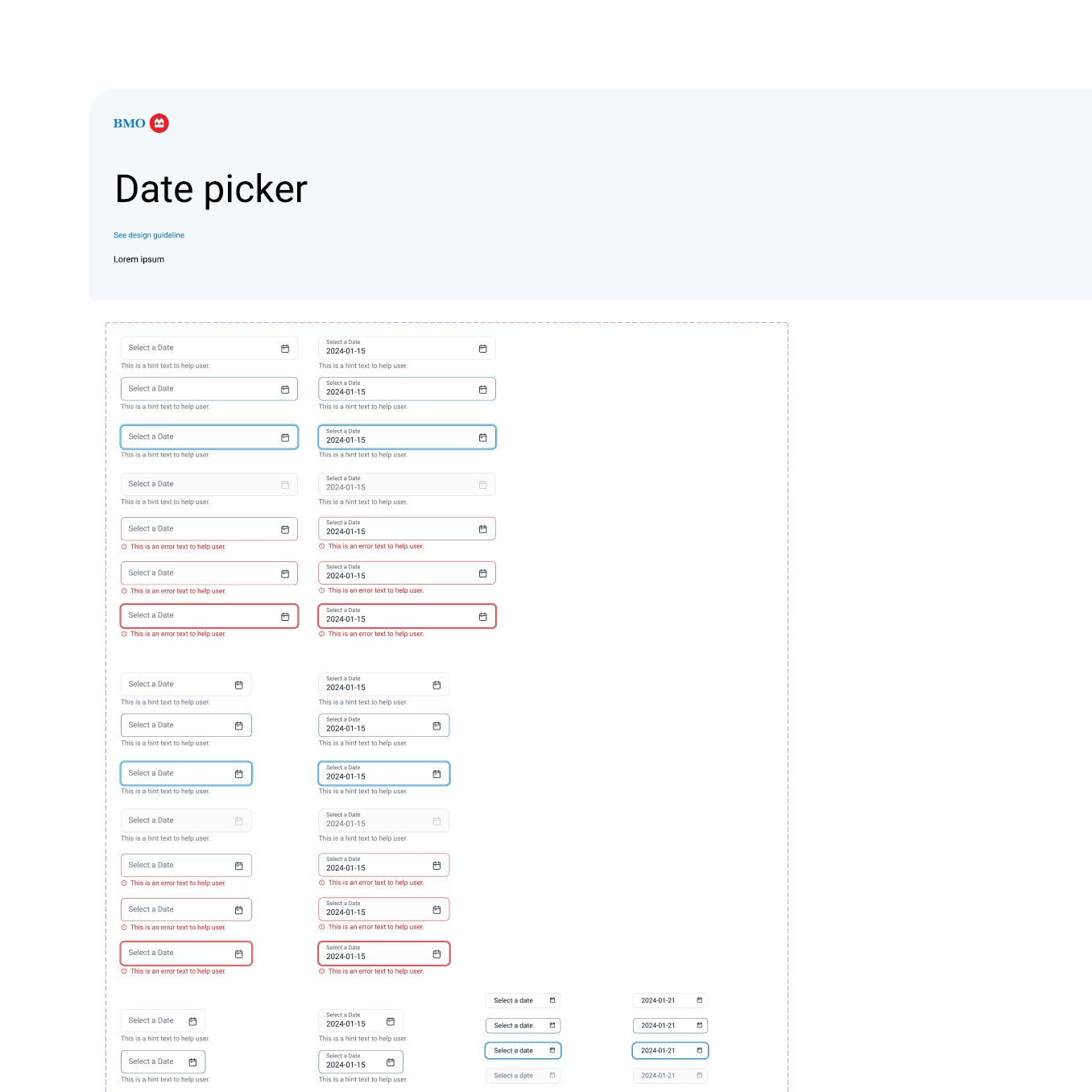The height and width of the screenshot is (1092, 1092).
Task: Click the compact thin-blue-bordered 'Select a date' field
Action: coord(523,1026)
